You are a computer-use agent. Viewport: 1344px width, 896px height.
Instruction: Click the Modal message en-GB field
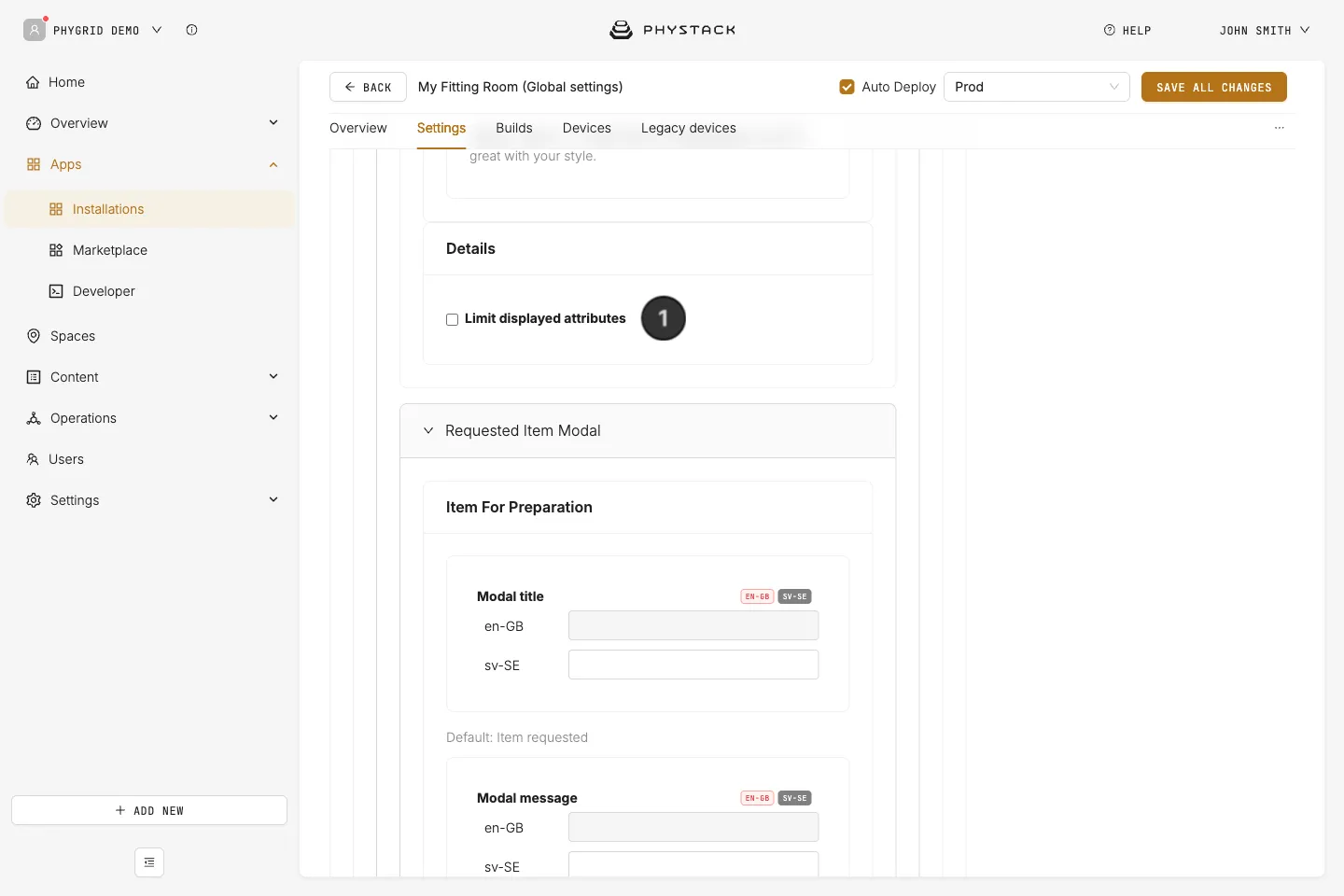693,827
